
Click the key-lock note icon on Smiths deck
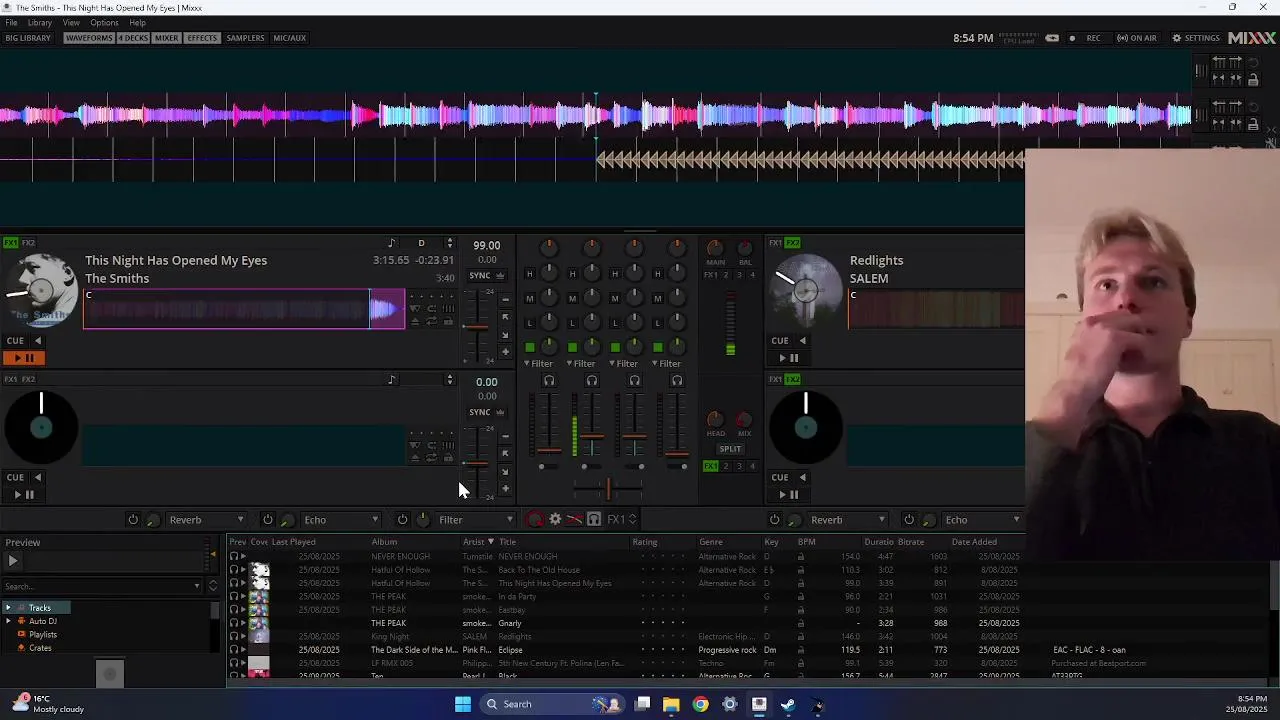[x=392, y=244]
